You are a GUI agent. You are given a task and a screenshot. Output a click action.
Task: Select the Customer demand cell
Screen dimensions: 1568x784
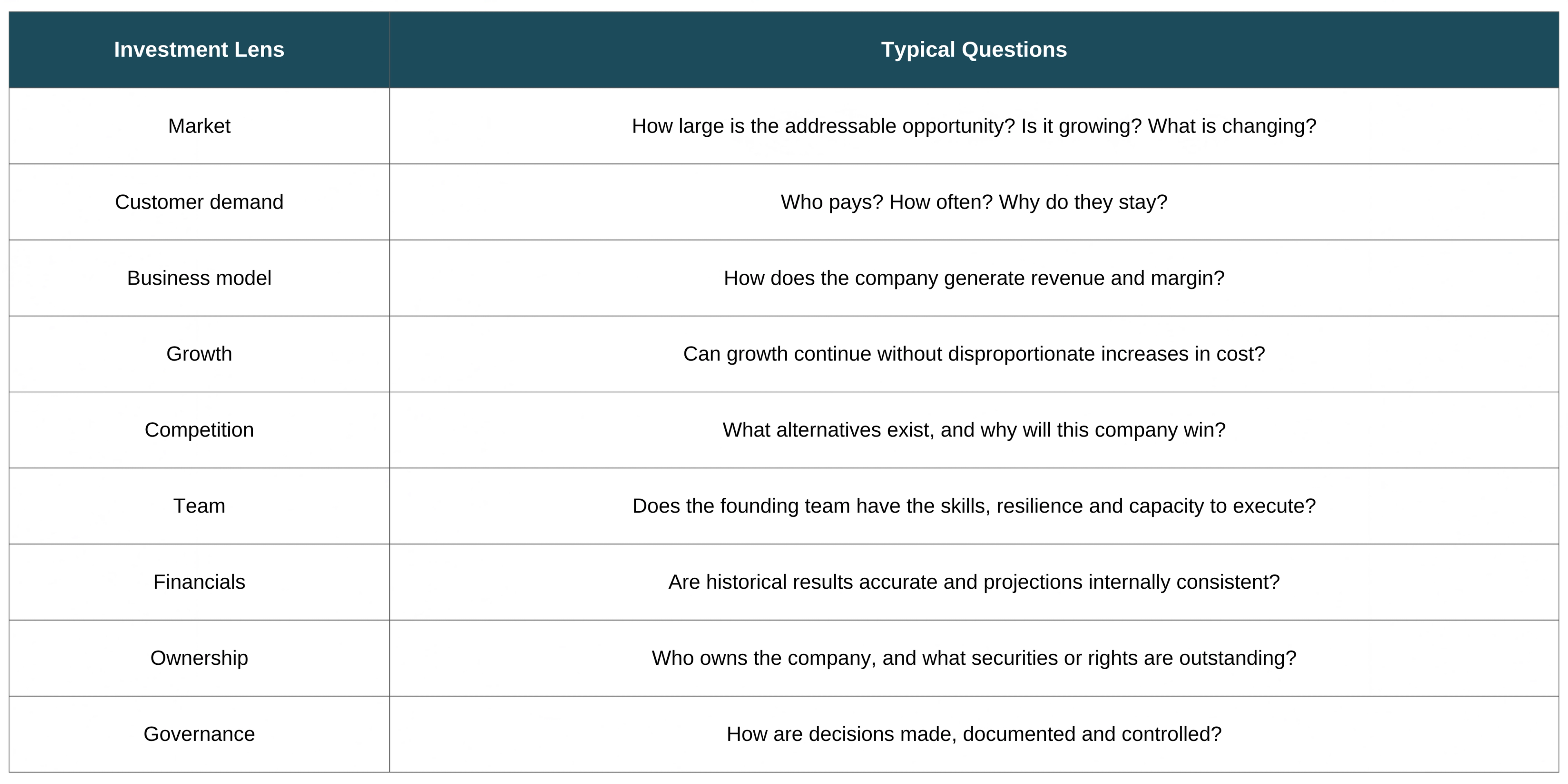point(199,202)
